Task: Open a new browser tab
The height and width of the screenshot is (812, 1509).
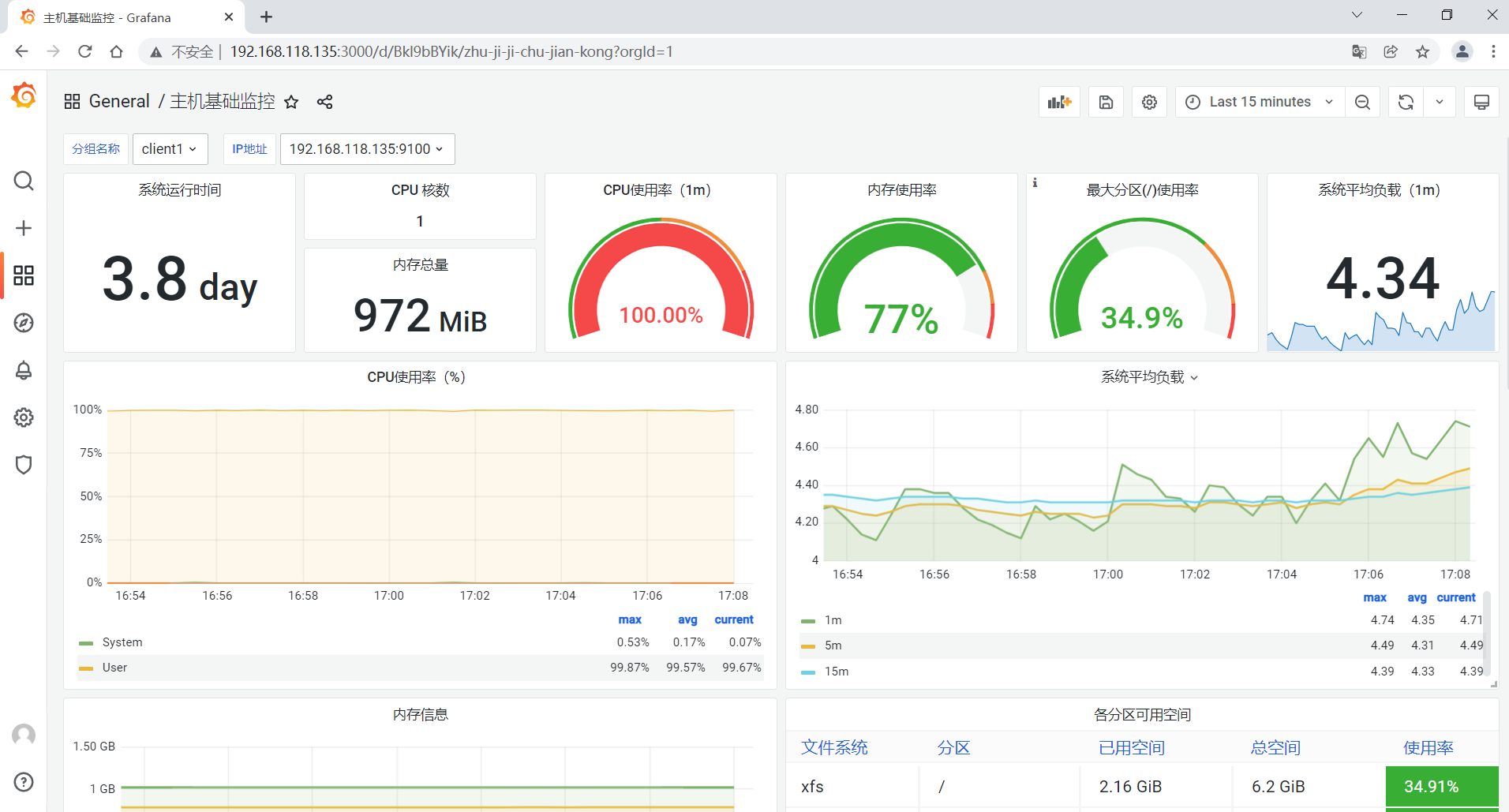Action: pos(266,17)
